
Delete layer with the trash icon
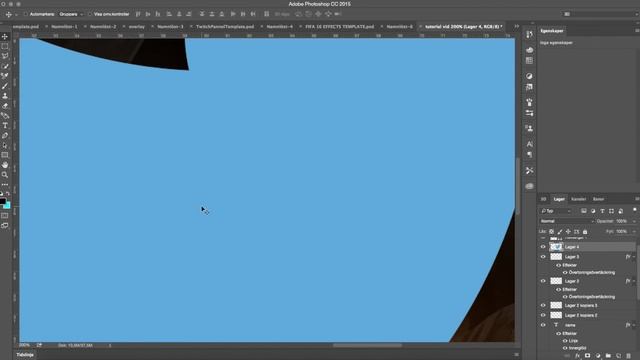tap(629, 356)
